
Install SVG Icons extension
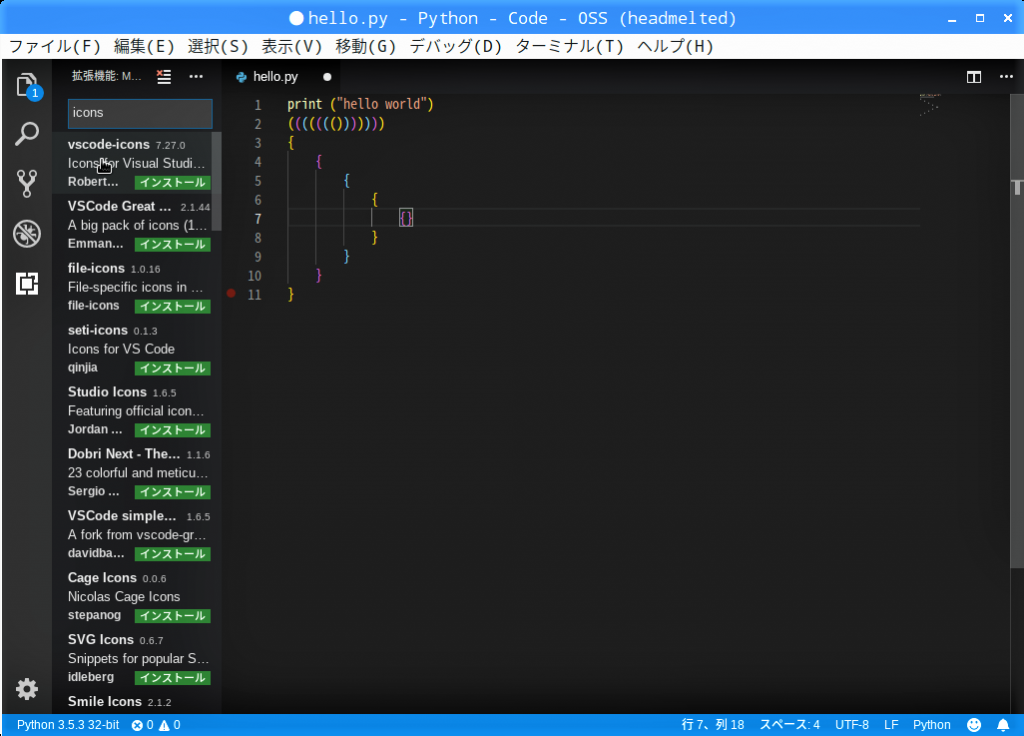click(x=172, y=678)
